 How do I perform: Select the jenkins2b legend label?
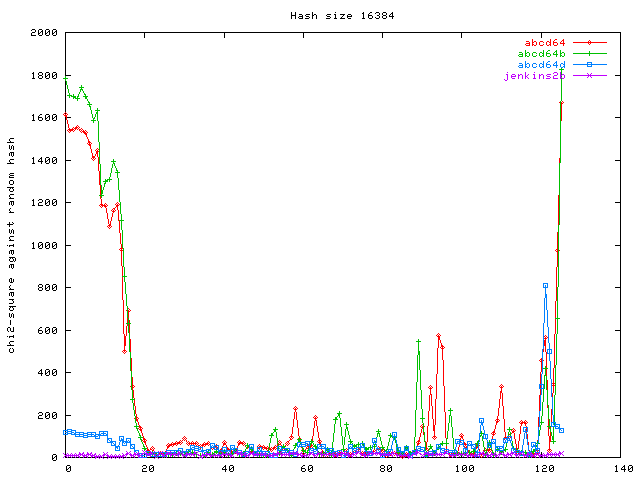pyautogui.click(x=535, y=76)
